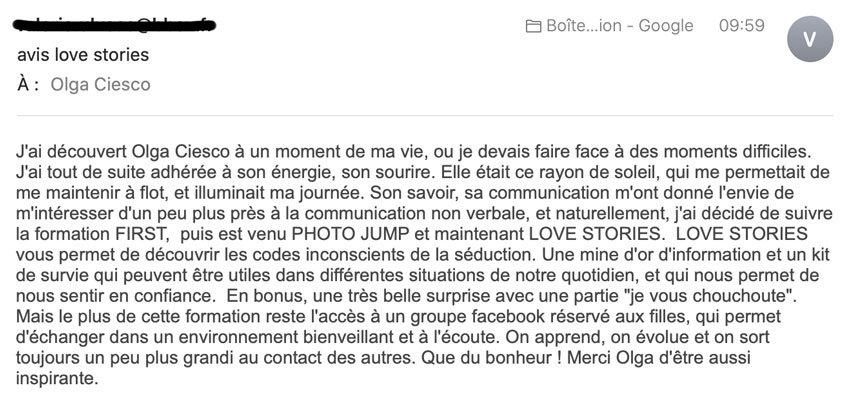The image size is (850, 420).
Task: Select the blacked-out sender email address
Action: tap(114, 25)
